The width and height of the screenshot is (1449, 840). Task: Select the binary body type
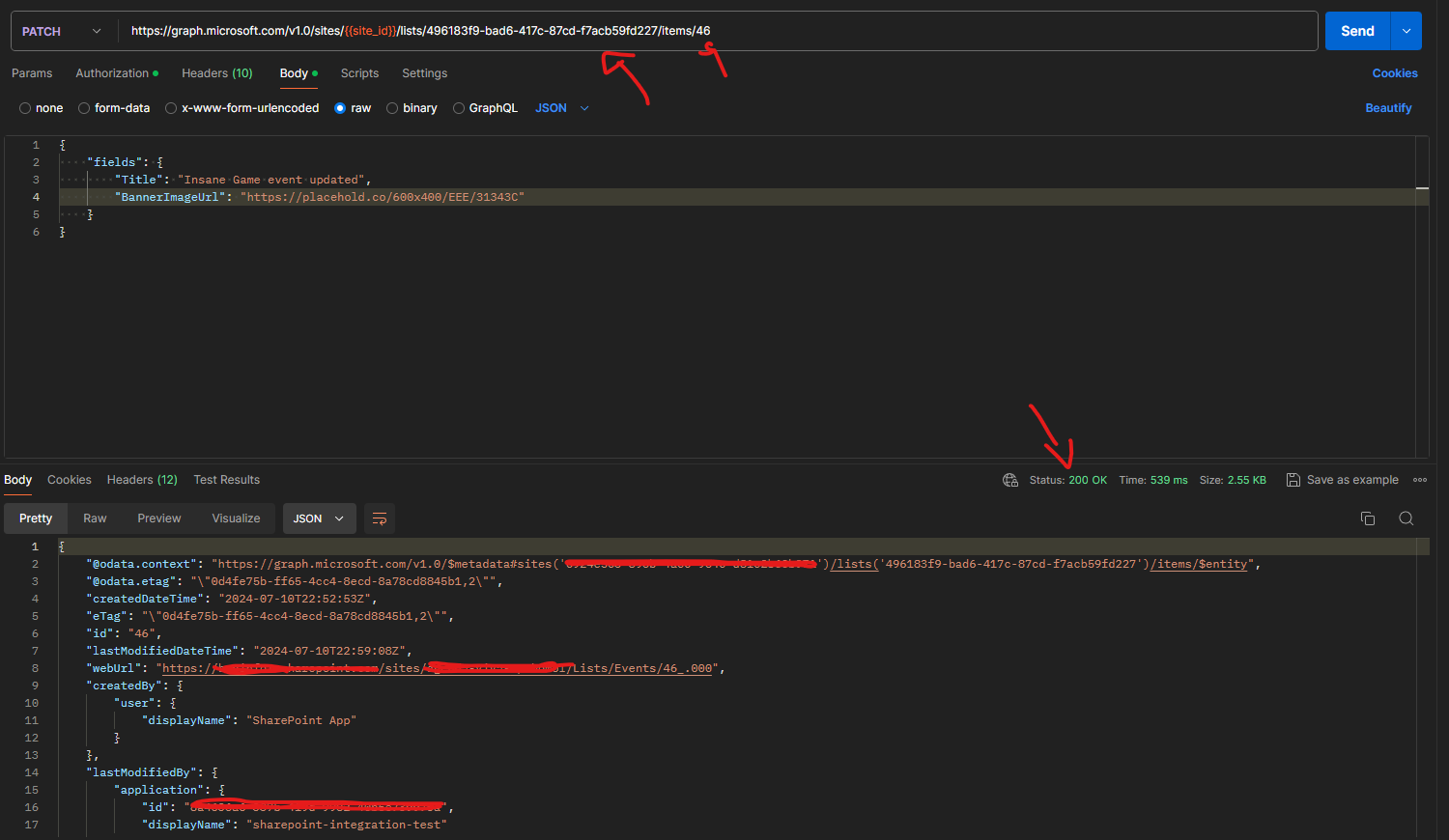pyautogui.click(x=412, y=108)
